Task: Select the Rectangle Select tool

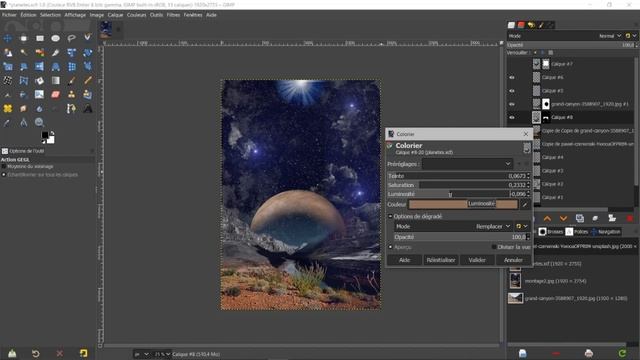Action: click(40, 38)
